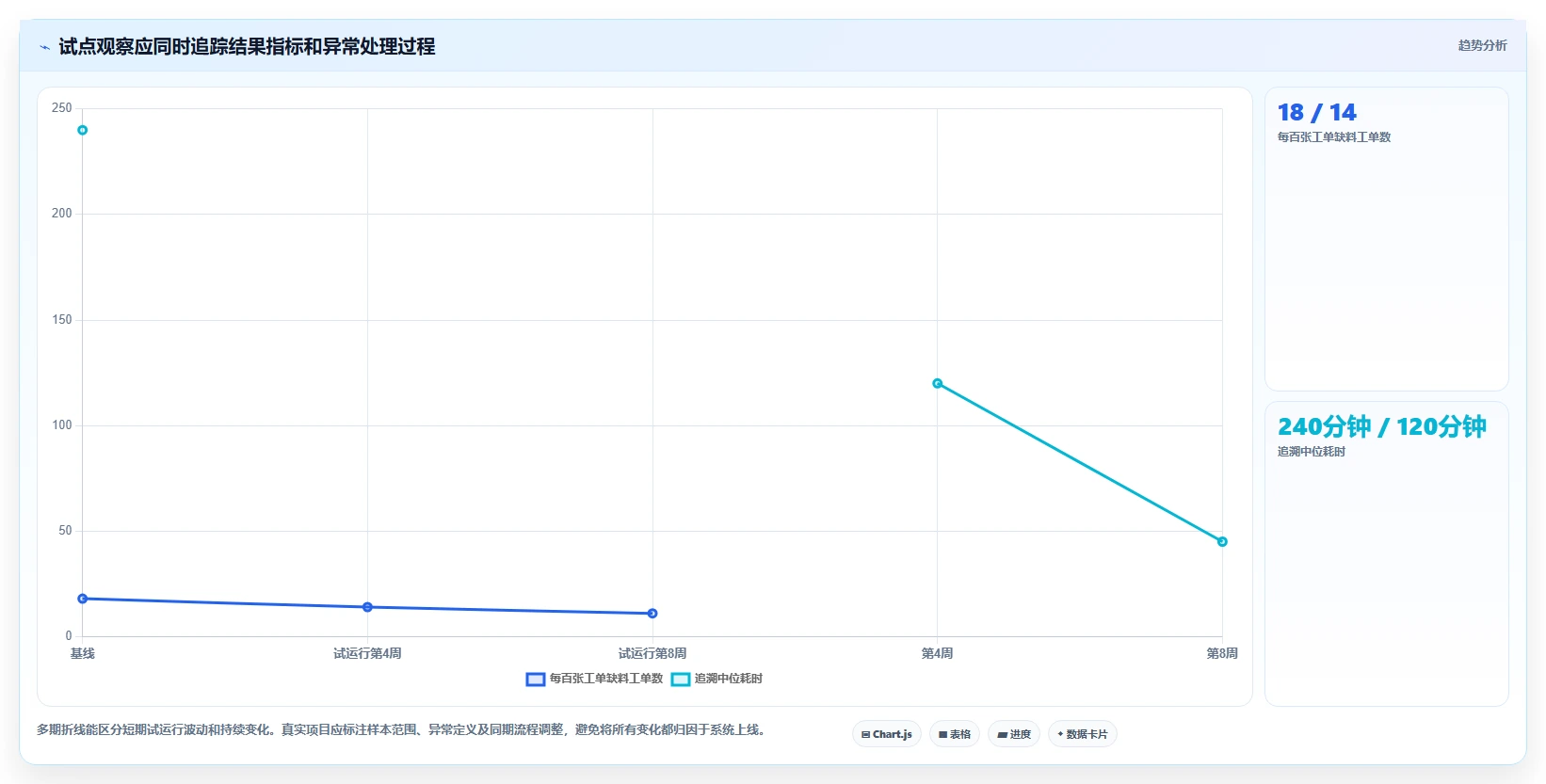Click the 每百张工单缺料工单数 card caption
Screen dimensions: 1546x784
tap(1333, 137)
